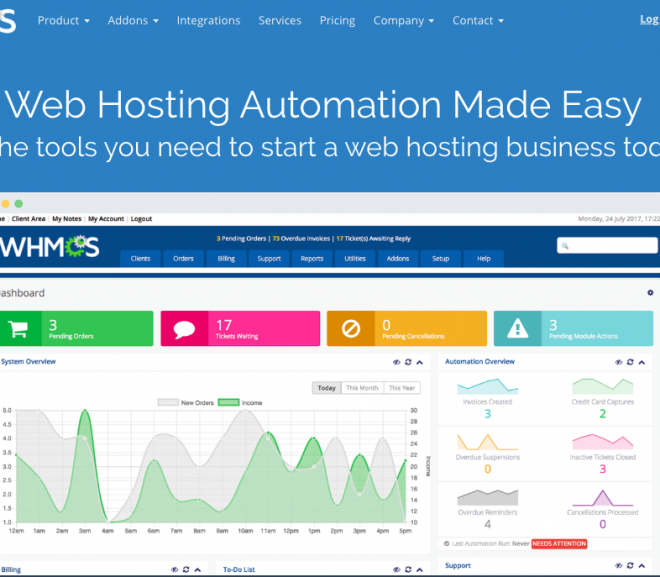
Task: Click the NEEDS ATTENTION badge
Action: 559,544
